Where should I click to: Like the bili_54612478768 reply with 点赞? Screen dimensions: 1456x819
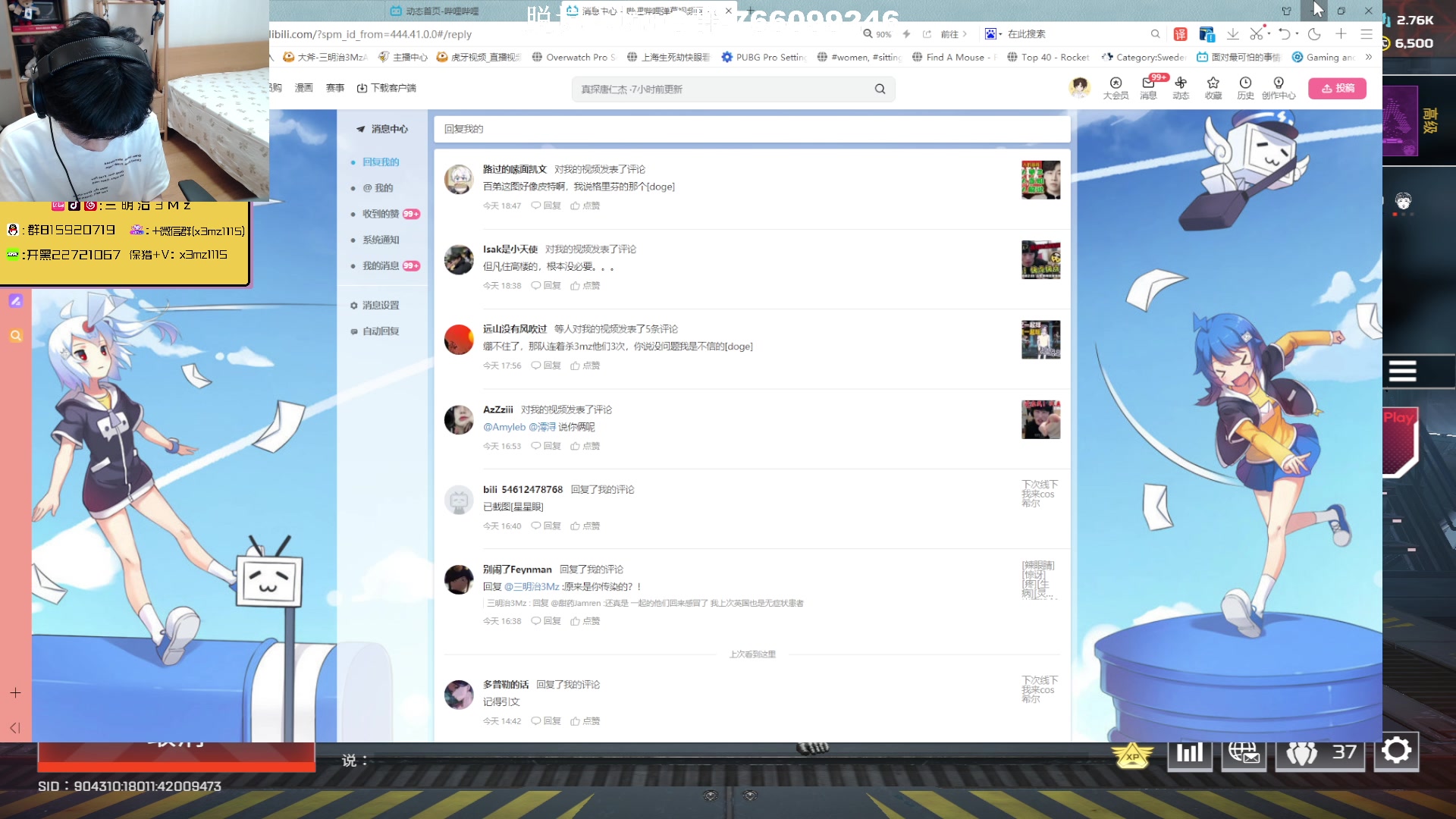coord(585,526)
